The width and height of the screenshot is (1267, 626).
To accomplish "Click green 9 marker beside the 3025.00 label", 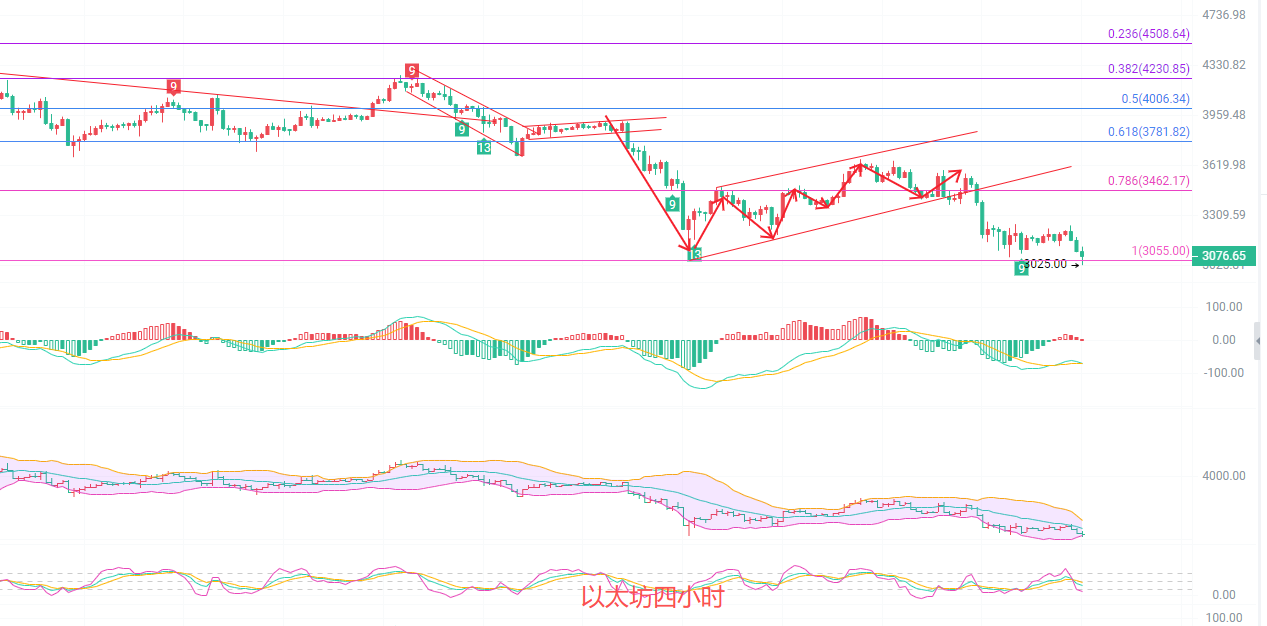I will [1021, 268].
